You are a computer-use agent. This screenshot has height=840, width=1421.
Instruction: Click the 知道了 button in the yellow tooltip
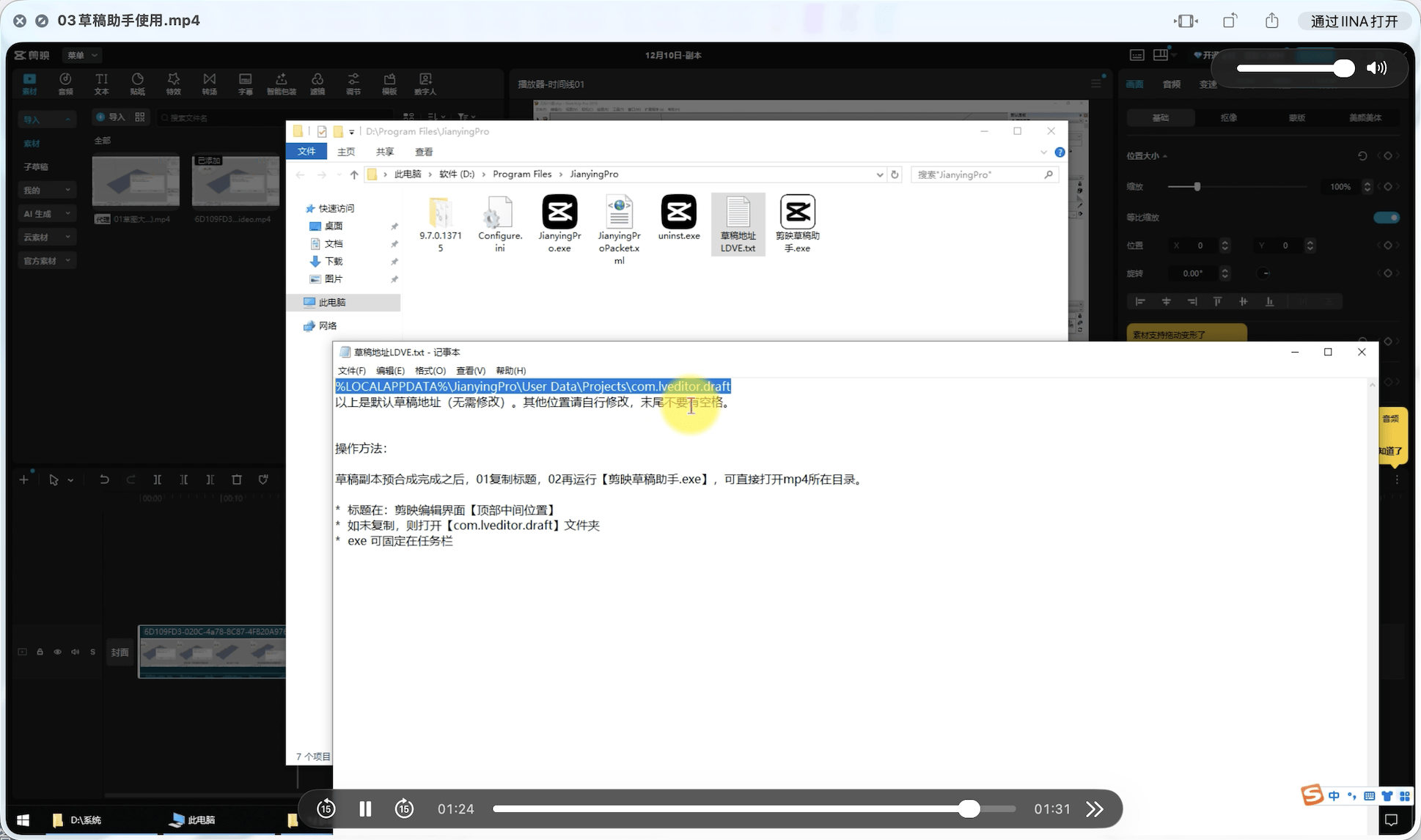(1391, 451)
